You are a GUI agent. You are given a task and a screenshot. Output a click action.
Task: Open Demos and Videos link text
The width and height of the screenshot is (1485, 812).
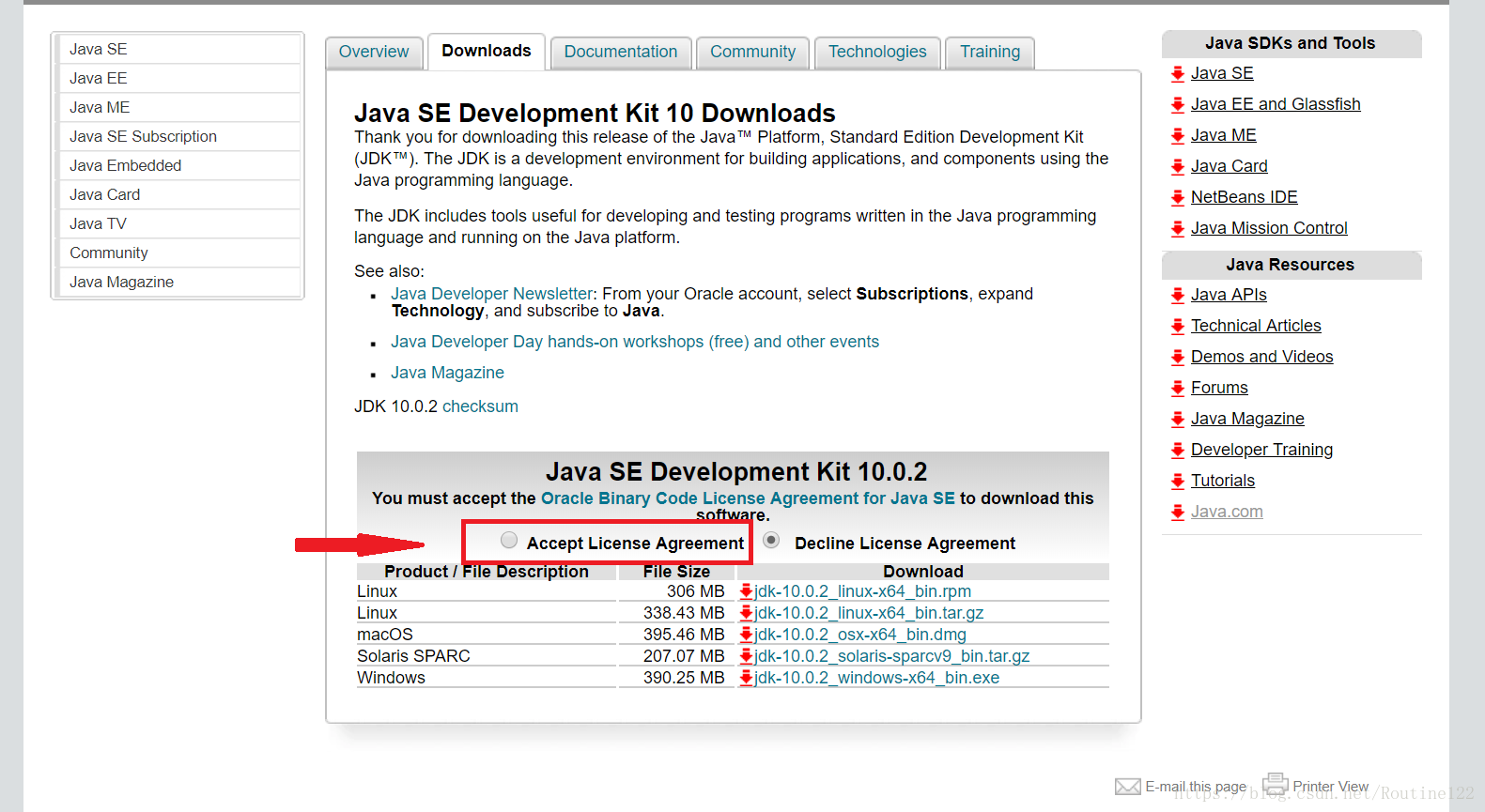(1262, 357)
